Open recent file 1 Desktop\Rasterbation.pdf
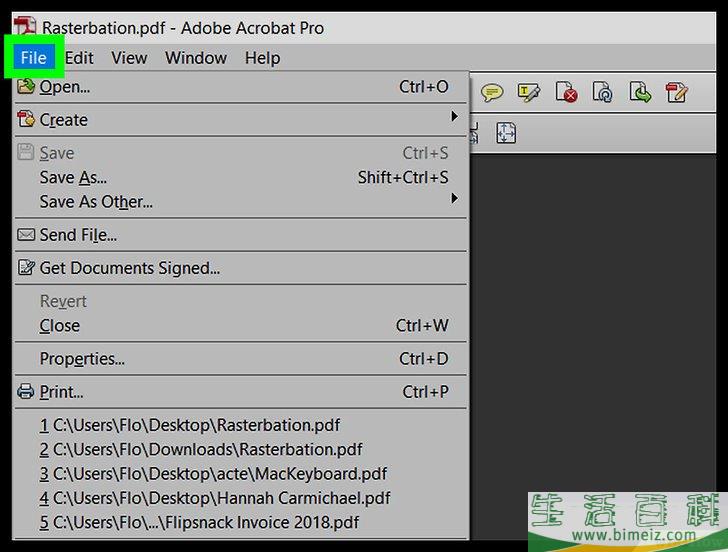The height and width of the screenshot is (552, 728). click(240, 425)
